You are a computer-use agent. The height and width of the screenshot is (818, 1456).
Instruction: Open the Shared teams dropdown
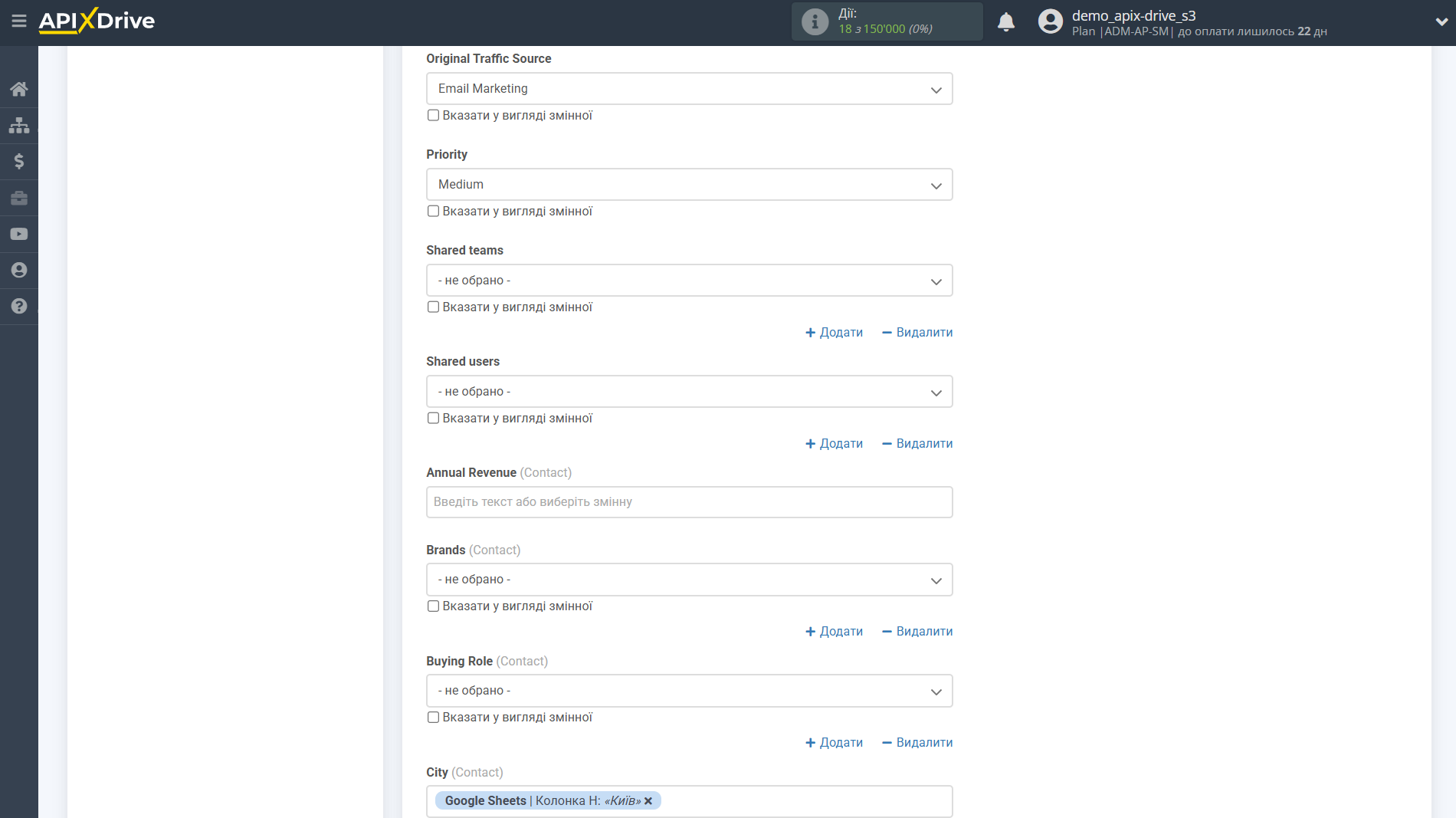coord(689,281)
